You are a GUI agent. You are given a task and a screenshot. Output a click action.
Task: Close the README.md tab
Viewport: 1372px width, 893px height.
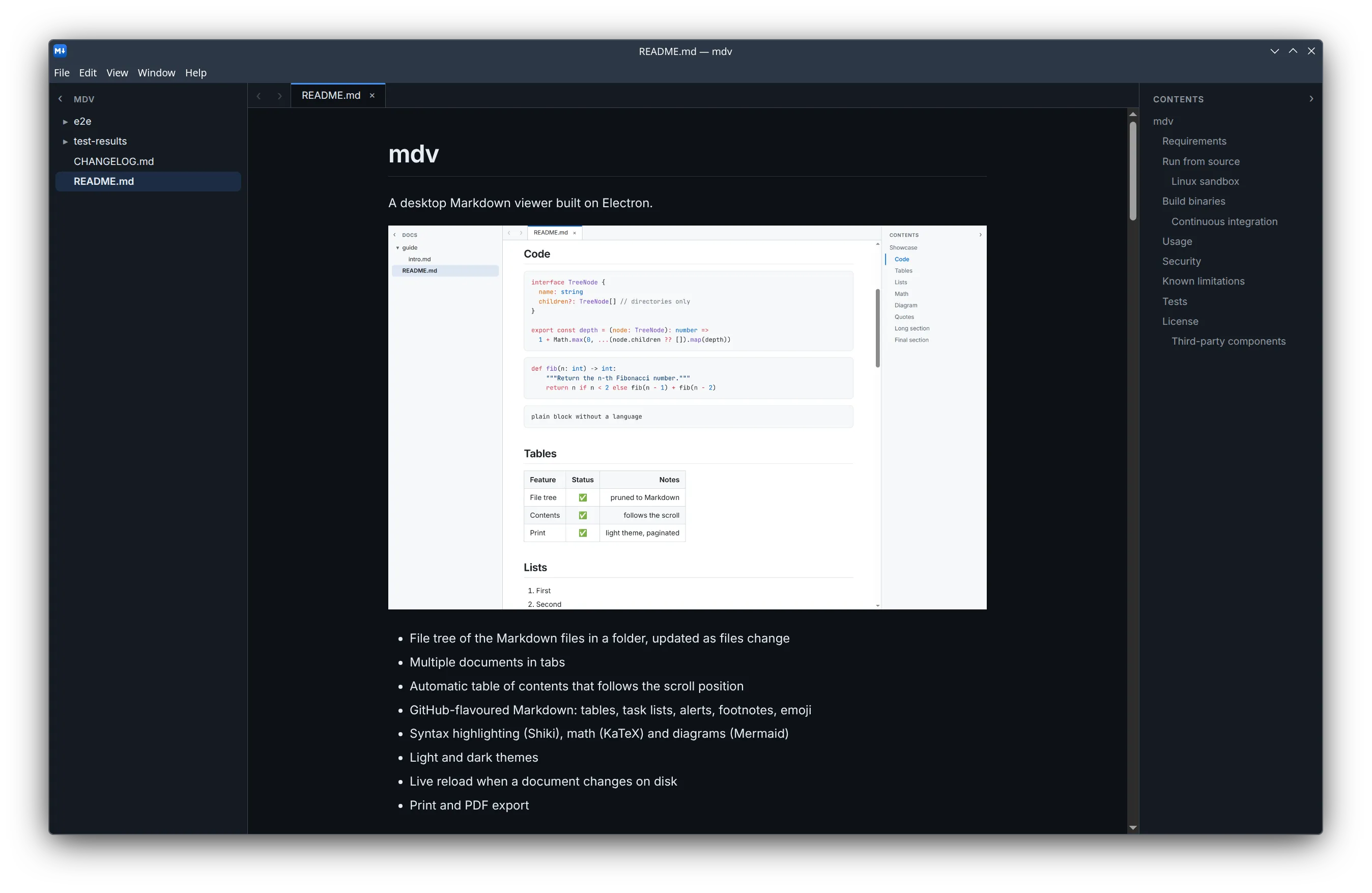373,96
